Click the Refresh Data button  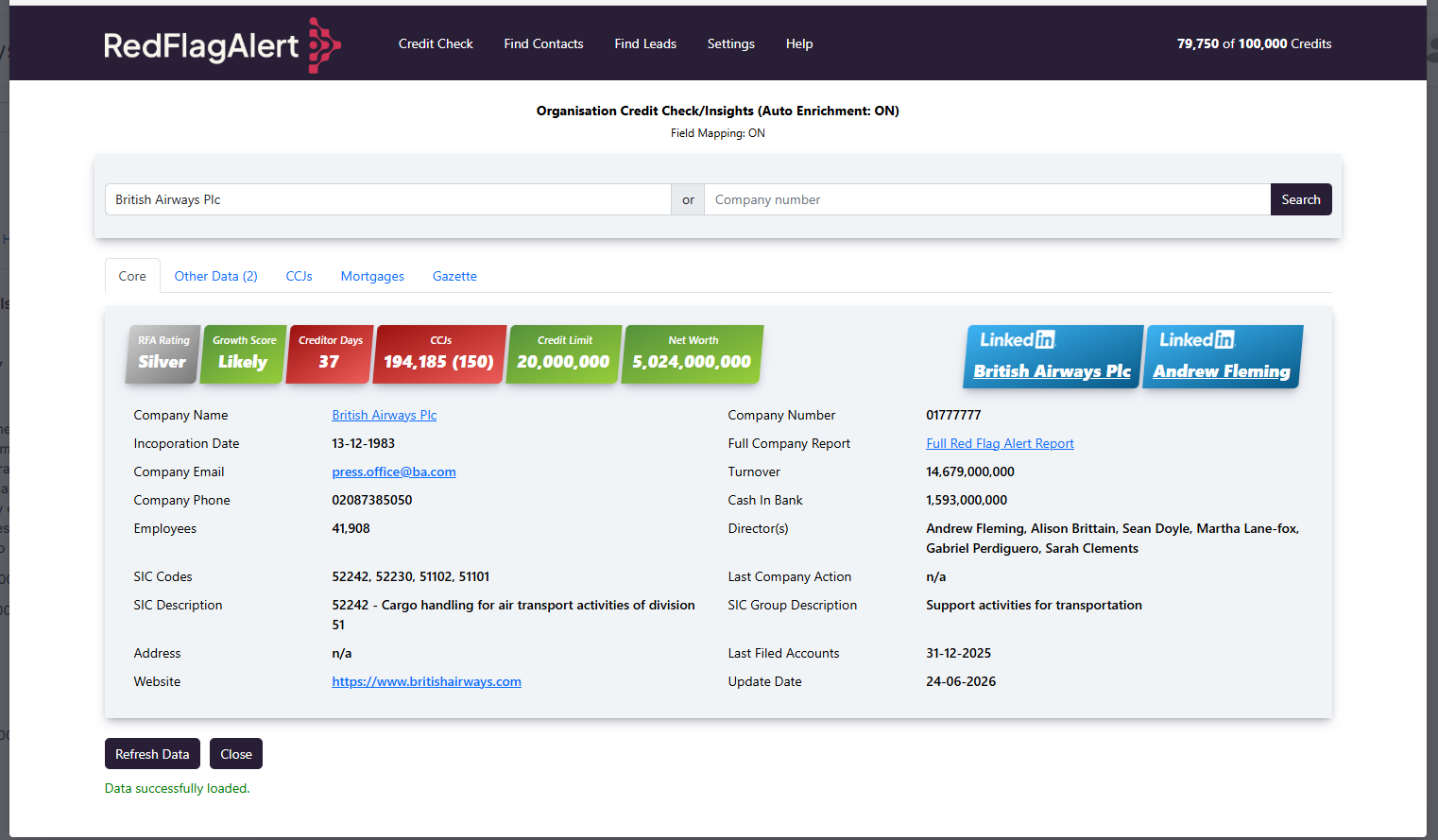[152, 754]
